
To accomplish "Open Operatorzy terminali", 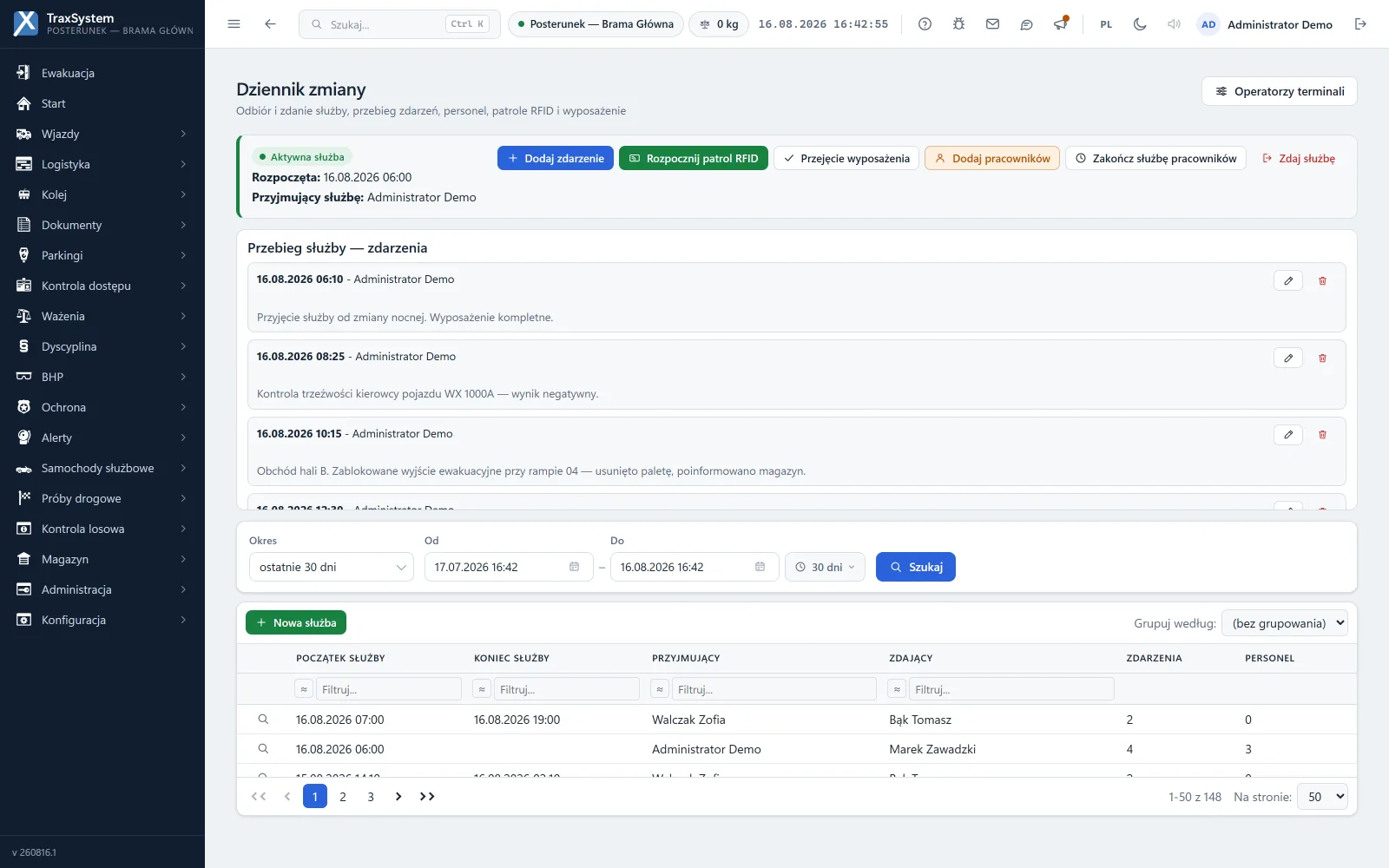I will [x=1280, y=91].
